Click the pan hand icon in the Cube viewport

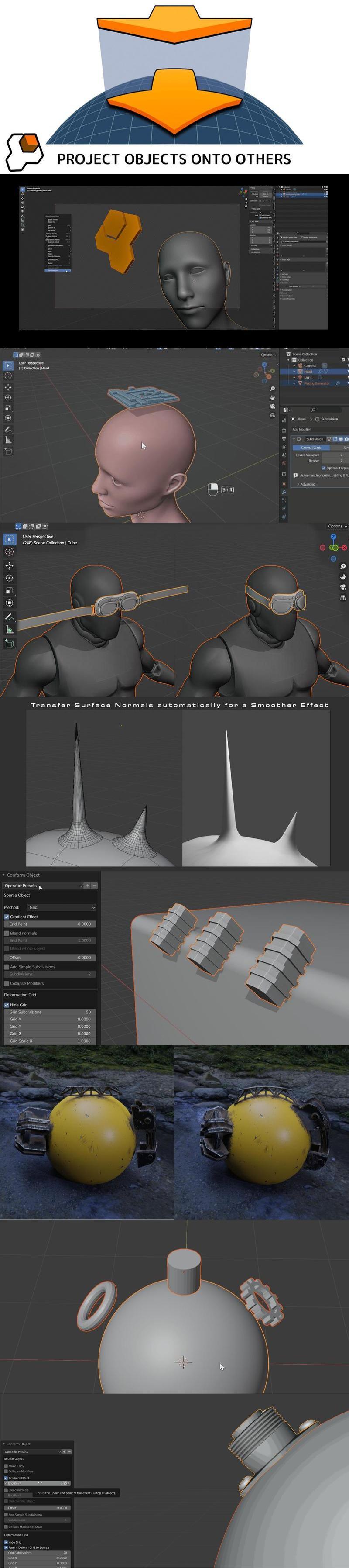[343, 576]
